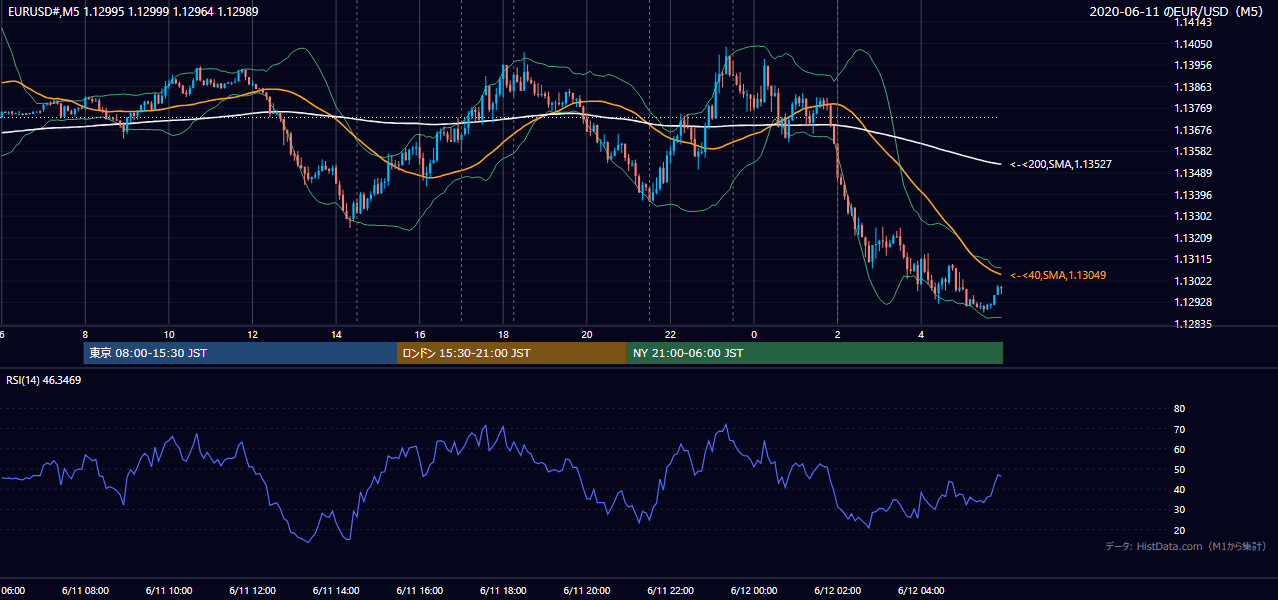Click hour tick 14 under price chart
Viewport: 1278px width, 600px height.
pos(336,334)
